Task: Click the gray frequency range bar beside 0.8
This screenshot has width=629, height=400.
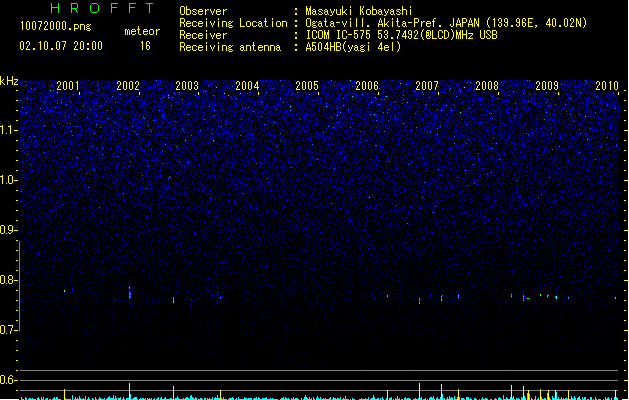Action: 19,286
